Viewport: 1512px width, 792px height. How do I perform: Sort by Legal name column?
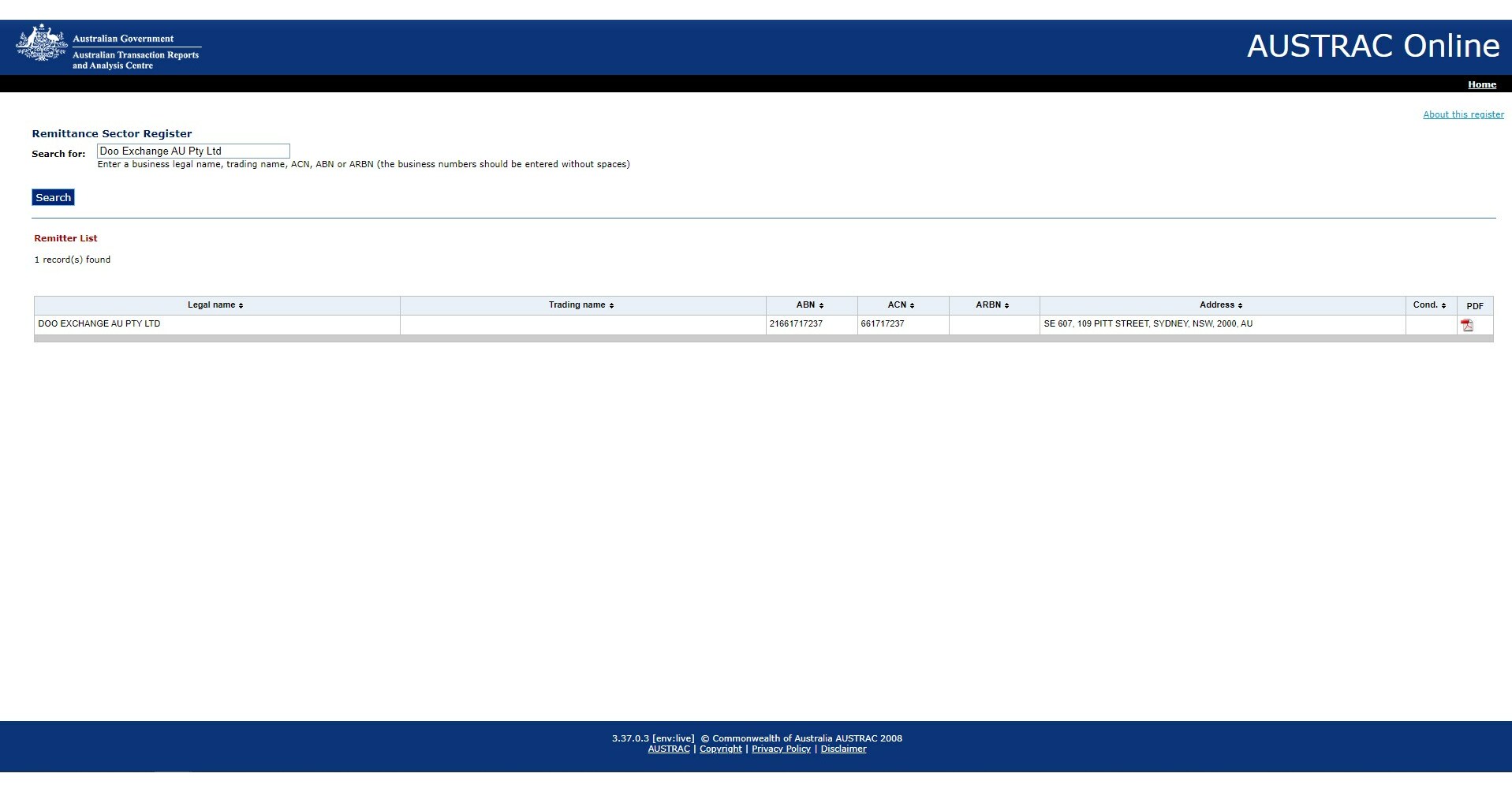point(215,305)
